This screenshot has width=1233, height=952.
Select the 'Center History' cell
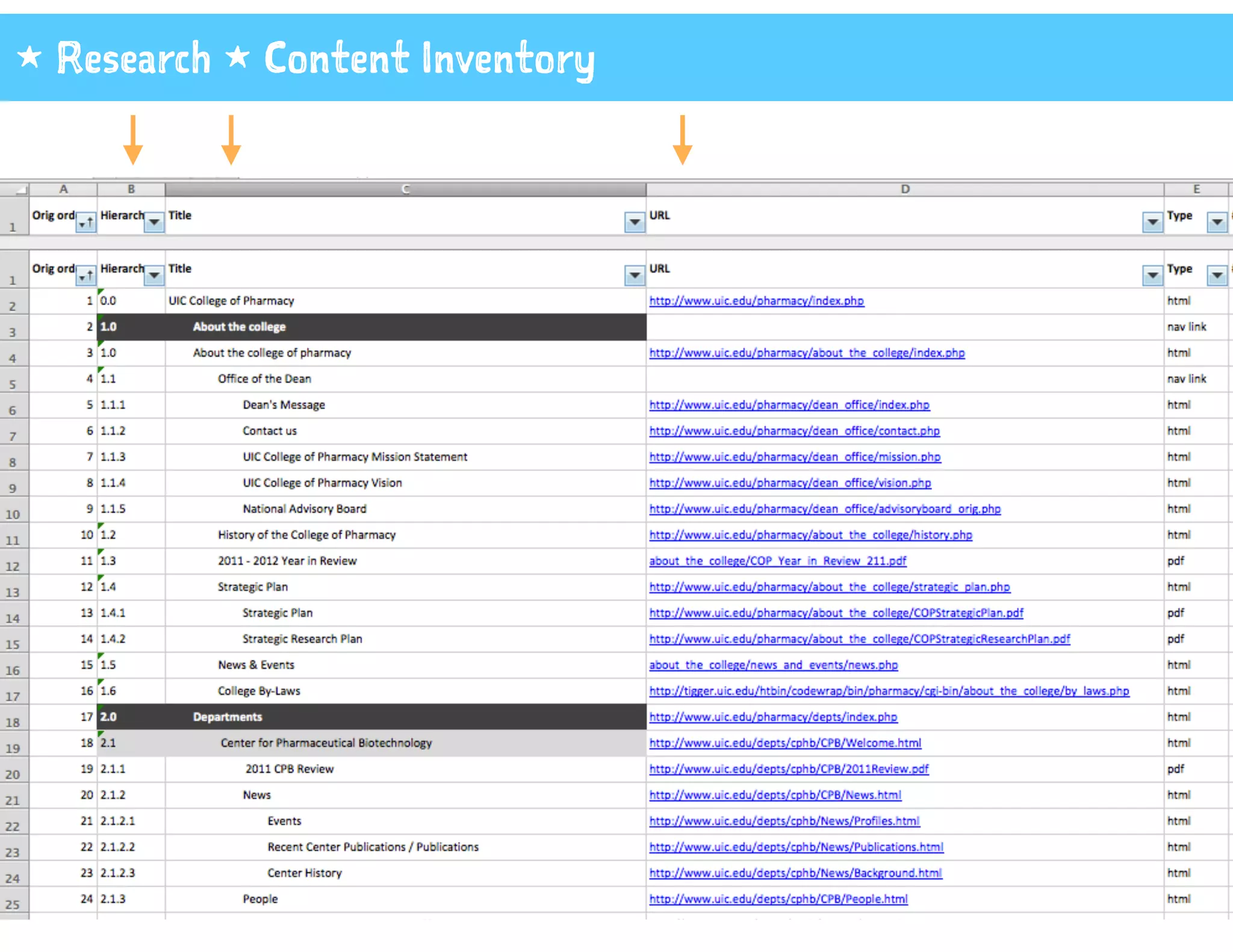tap(406, 873)
